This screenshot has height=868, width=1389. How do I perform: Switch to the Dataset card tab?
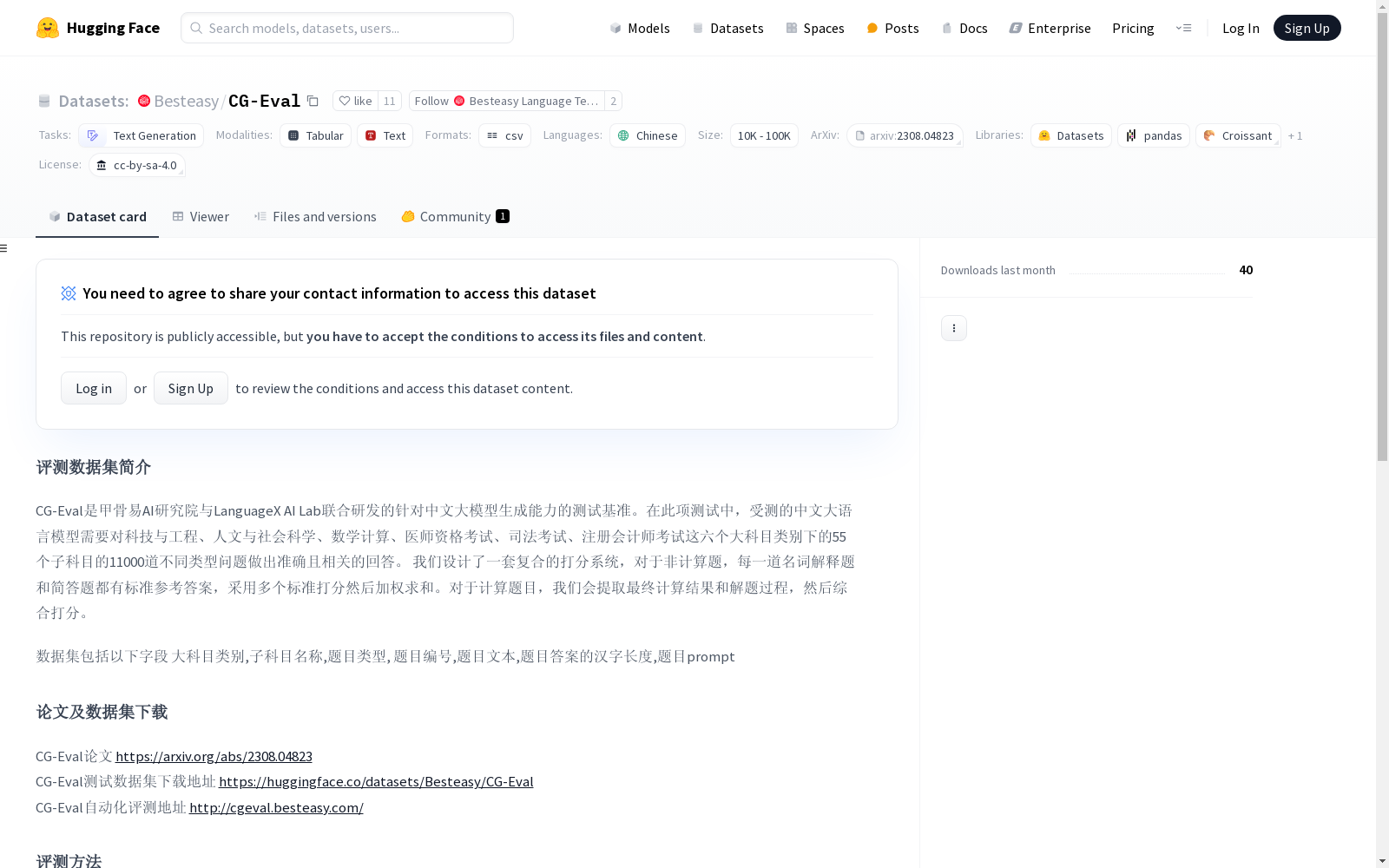click(97, 217)
